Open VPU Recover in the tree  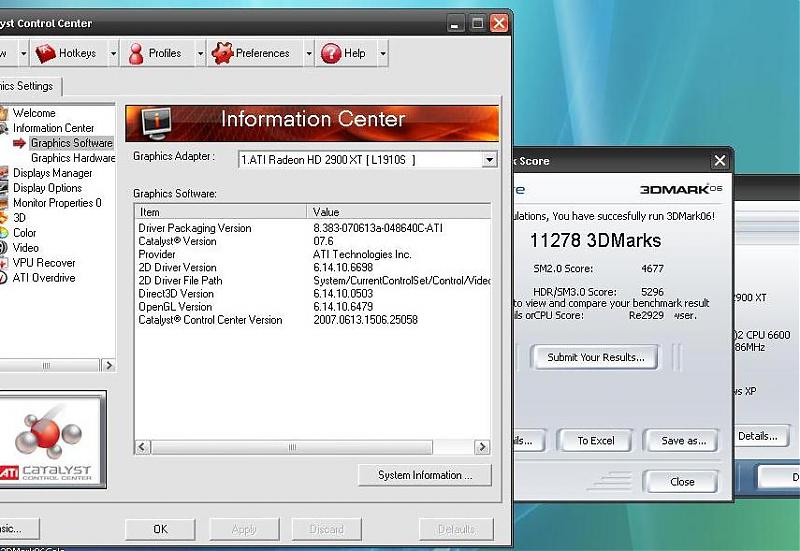44,263
